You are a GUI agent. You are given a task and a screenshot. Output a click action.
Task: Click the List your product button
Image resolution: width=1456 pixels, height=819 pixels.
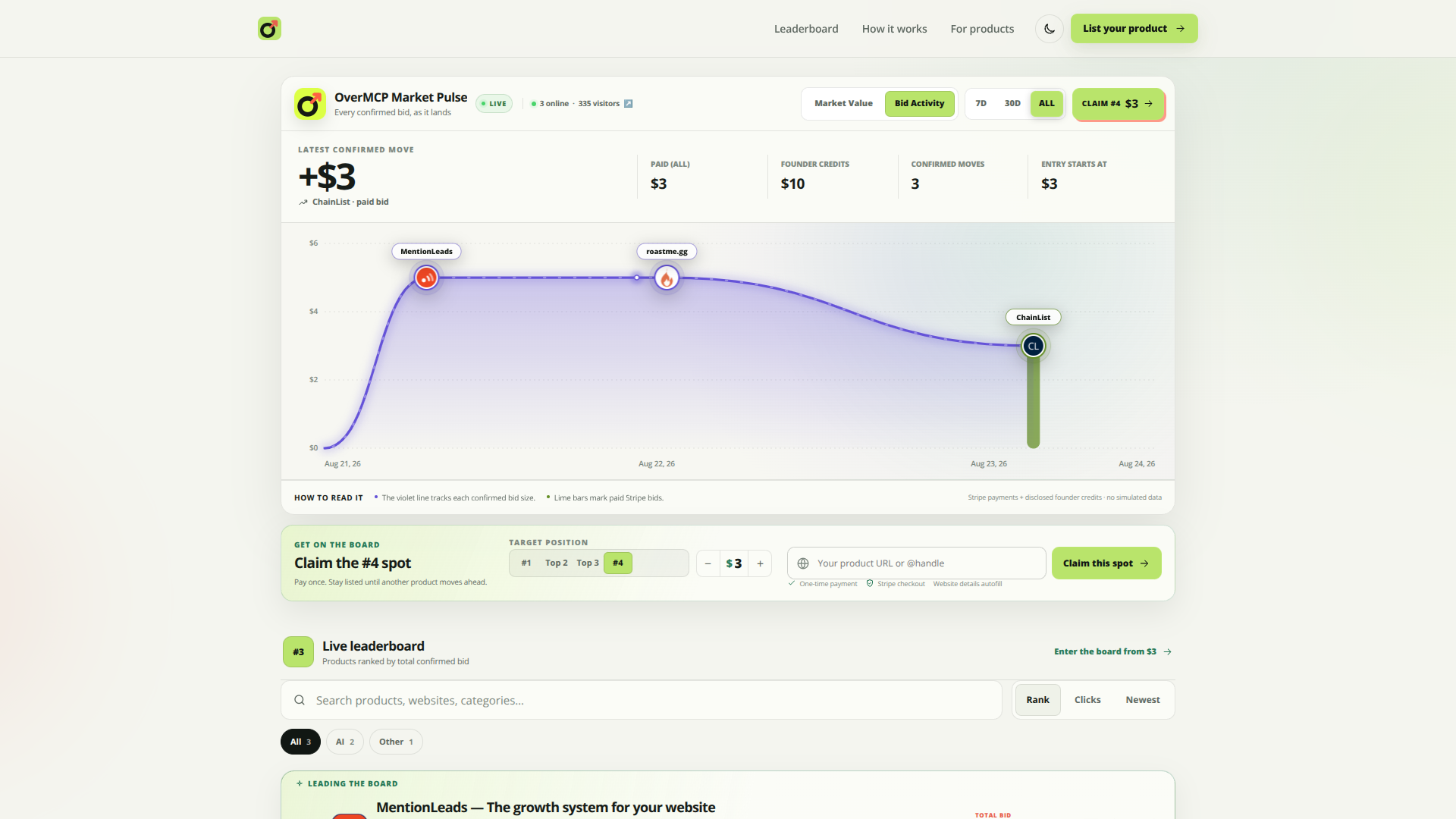1134,29
